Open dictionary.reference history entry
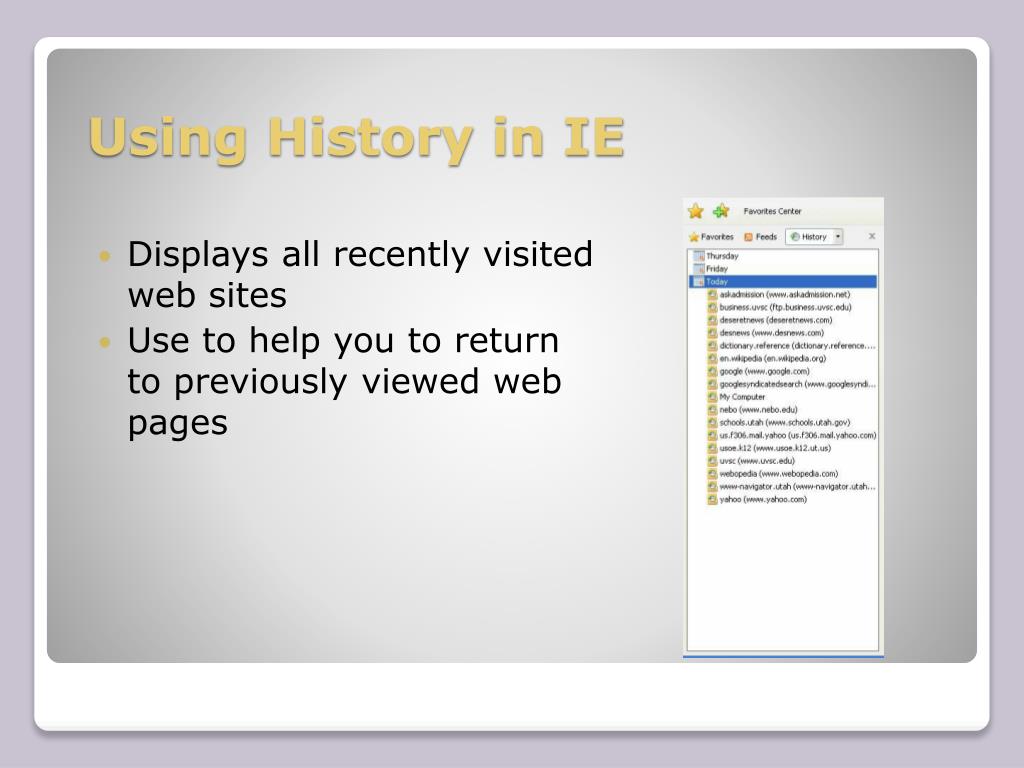The image size is (1024, 768). tap(792, 345)
